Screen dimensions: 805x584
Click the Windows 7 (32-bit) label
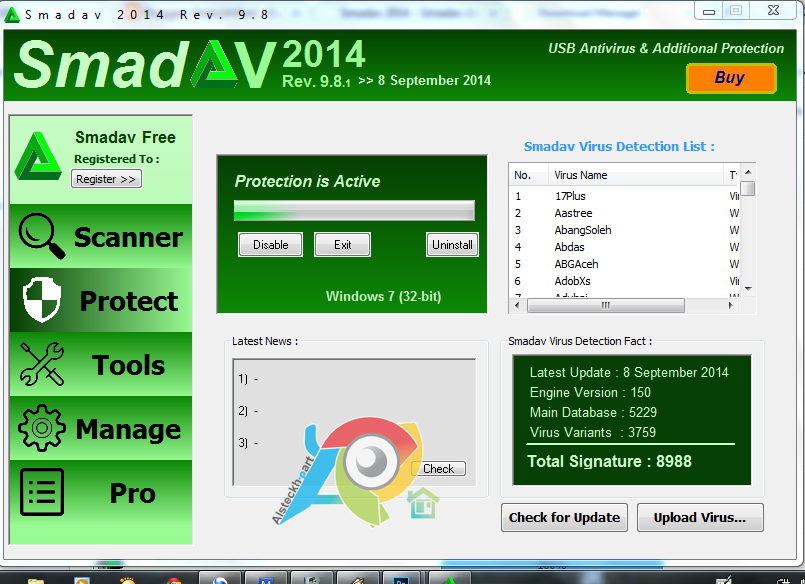[x=384, y=297]
